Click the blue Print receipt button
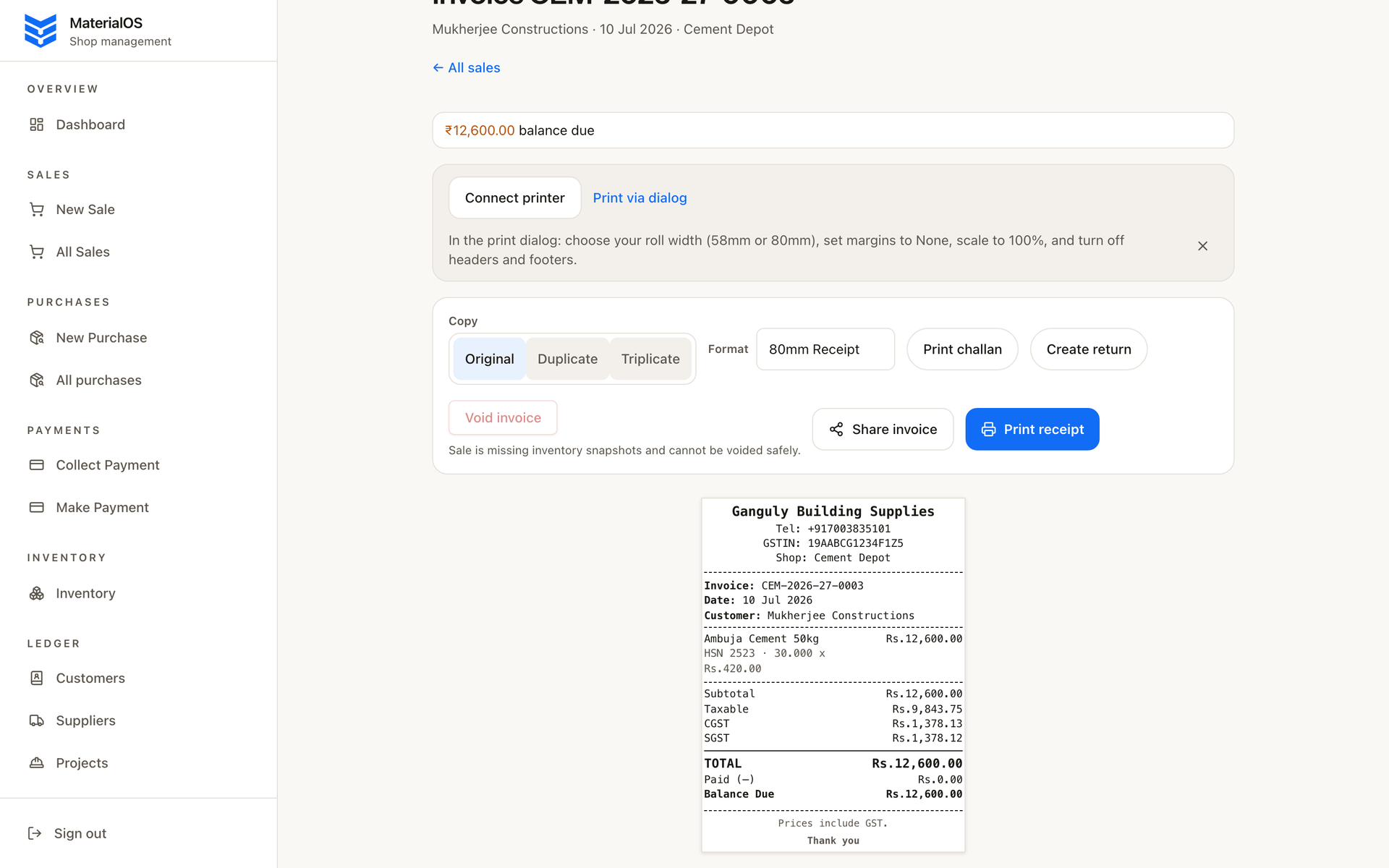This screenshot has width=1389, height=868. (1032, 430)
